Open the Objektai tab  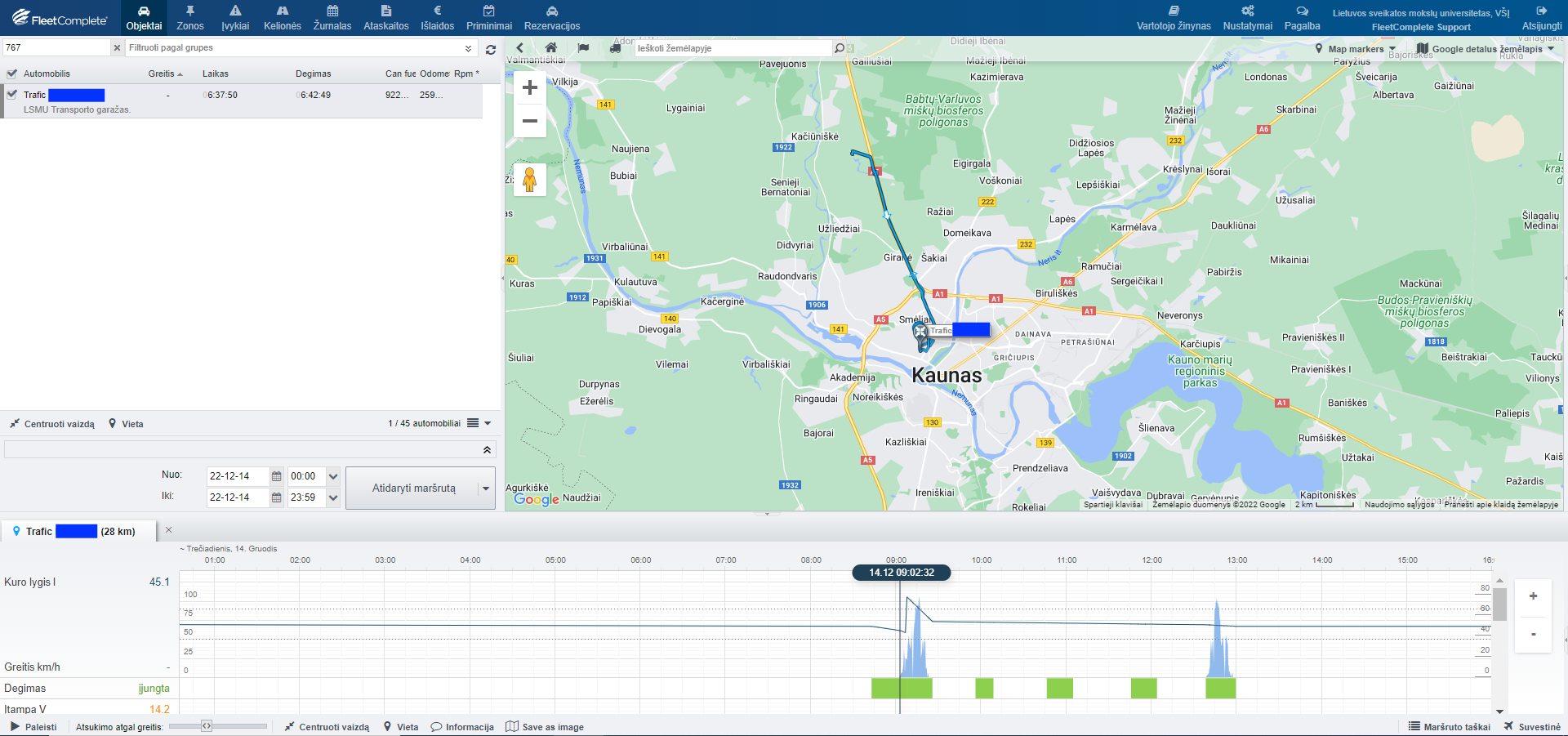click(144, 18)
